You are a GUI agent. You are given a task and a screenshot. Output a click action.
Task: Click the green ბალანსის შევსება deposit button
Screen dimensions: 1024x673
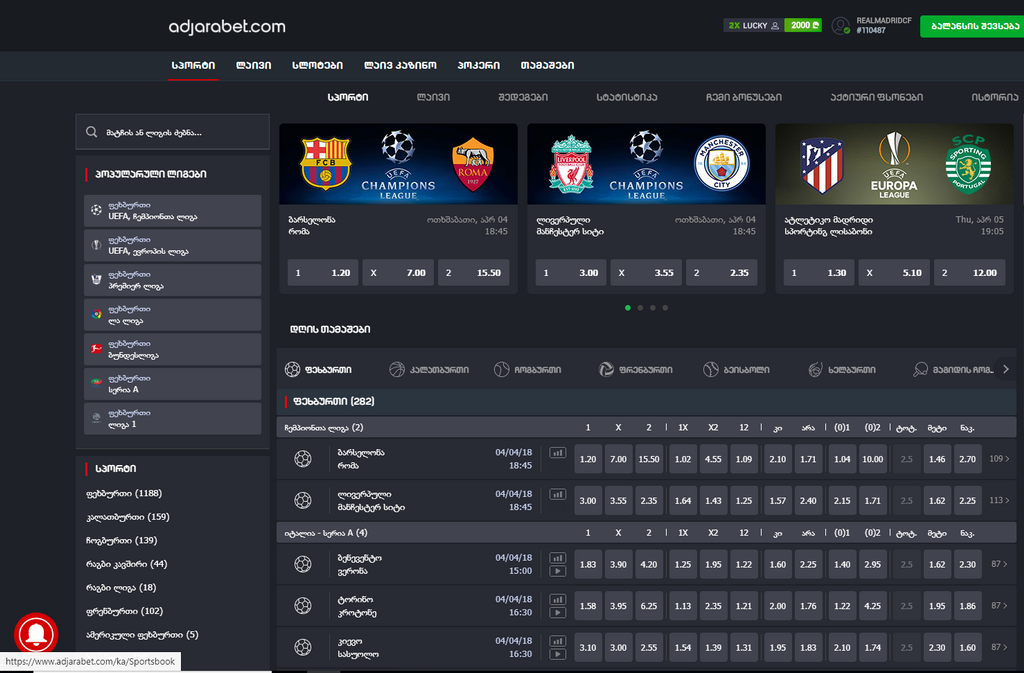(x=969, y=26)
